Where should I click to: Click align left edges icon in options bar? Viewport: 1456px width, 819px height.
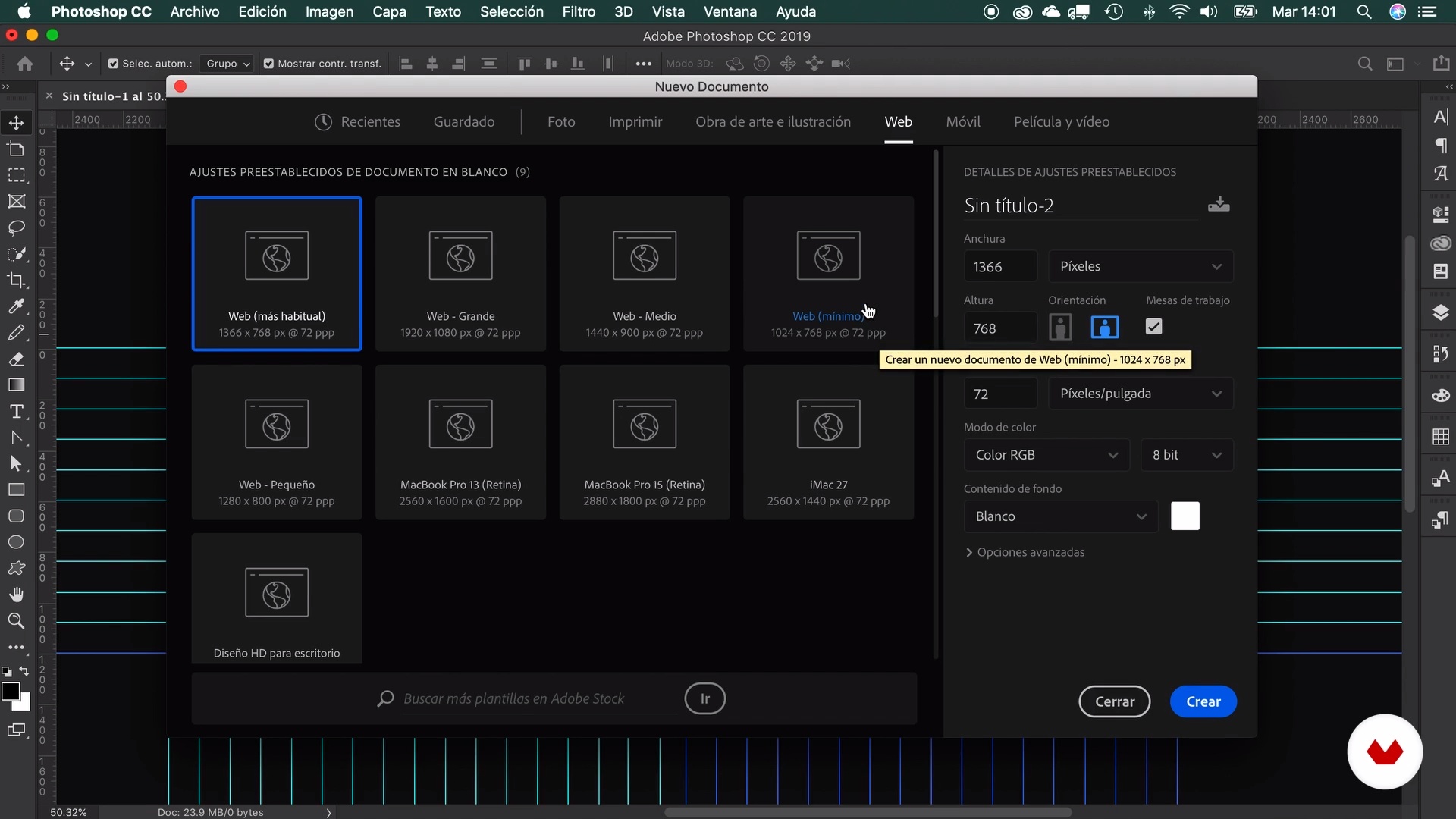(406, 64)
